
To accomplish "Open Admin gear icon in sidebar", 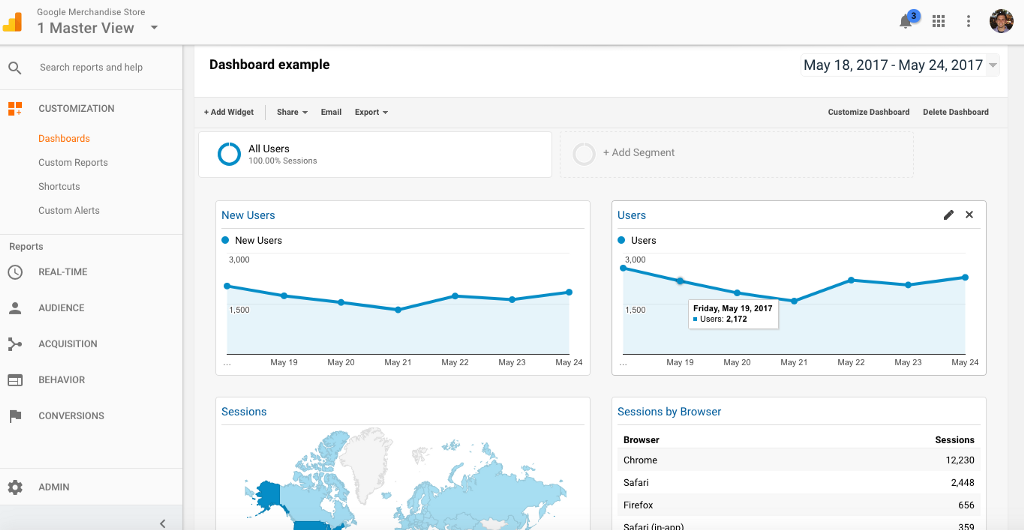I will pos(15,487).
